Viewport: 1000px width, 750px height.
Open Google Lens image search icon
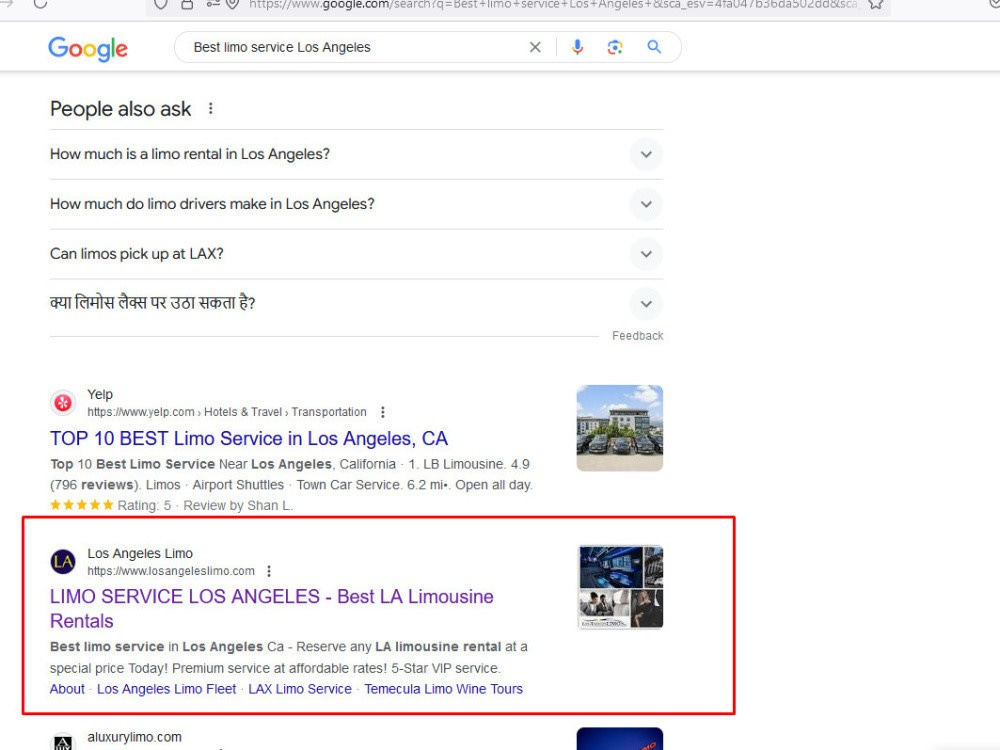(x=615, y=47)
